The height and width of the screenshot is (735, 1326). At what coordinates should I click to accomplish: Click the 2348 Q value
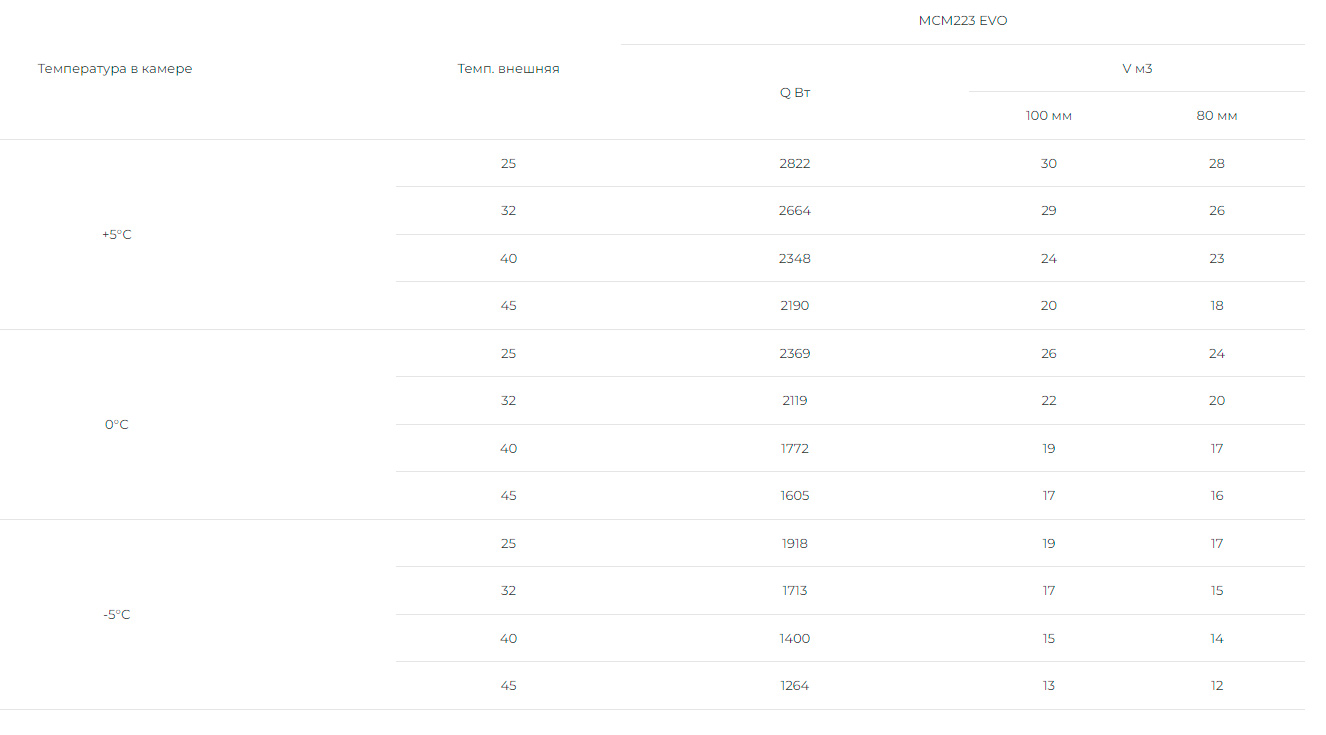coord(795,259)
